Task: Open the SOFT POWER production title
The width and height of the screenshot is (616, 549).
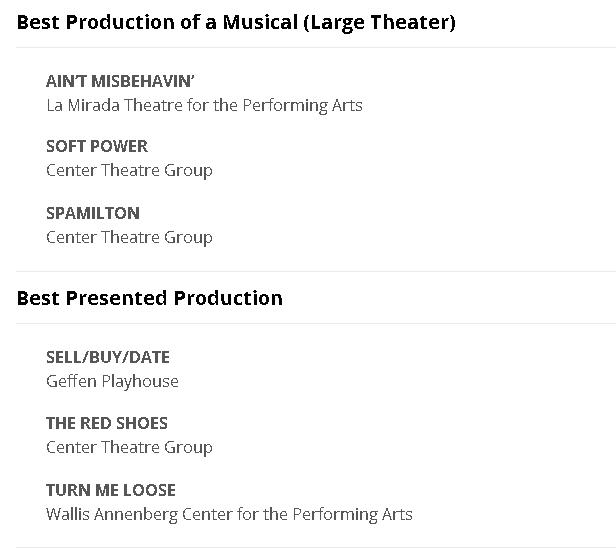Action: point(97,146)
